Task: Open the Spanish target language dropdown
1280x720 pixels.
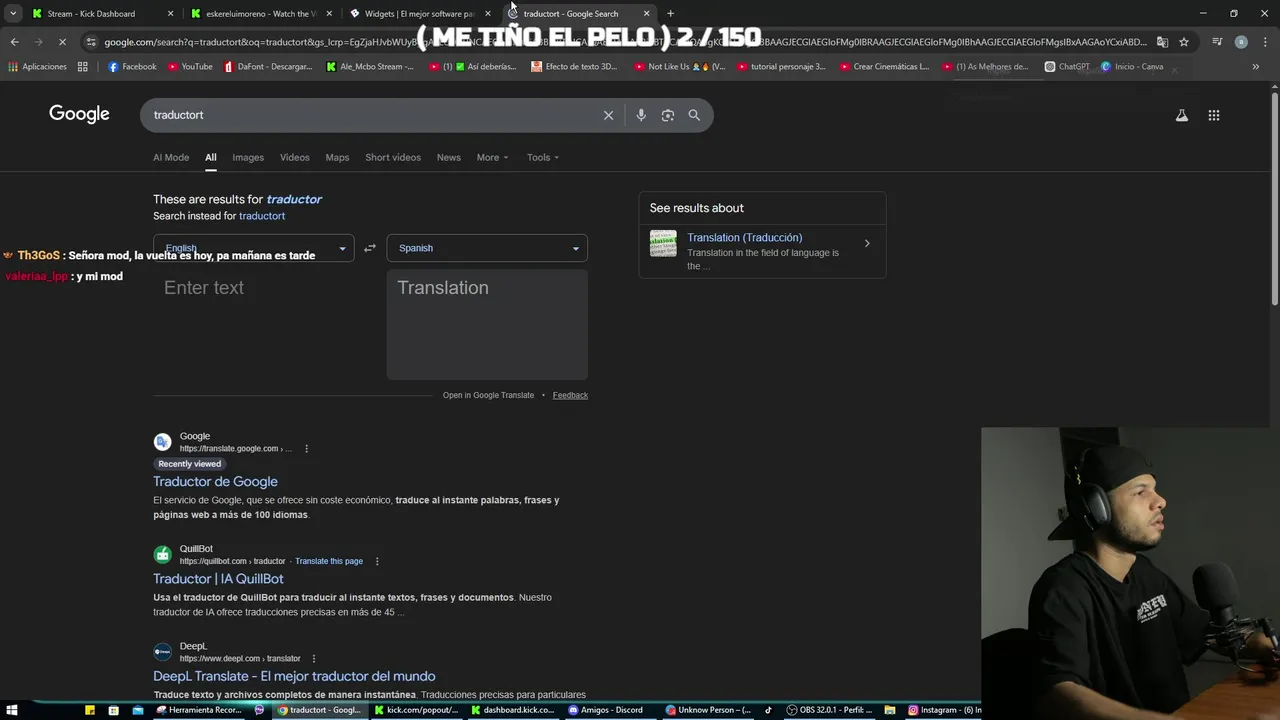Action: pyautogui.click(x=487, y=248)
